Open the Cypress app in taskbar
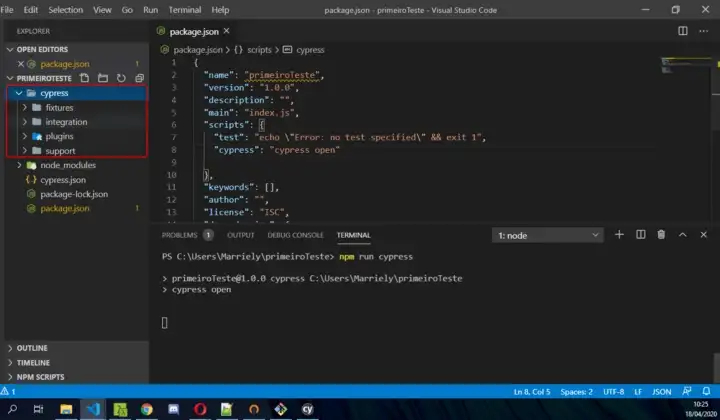This screenshot has height=420, width=720. coord(308,409)
